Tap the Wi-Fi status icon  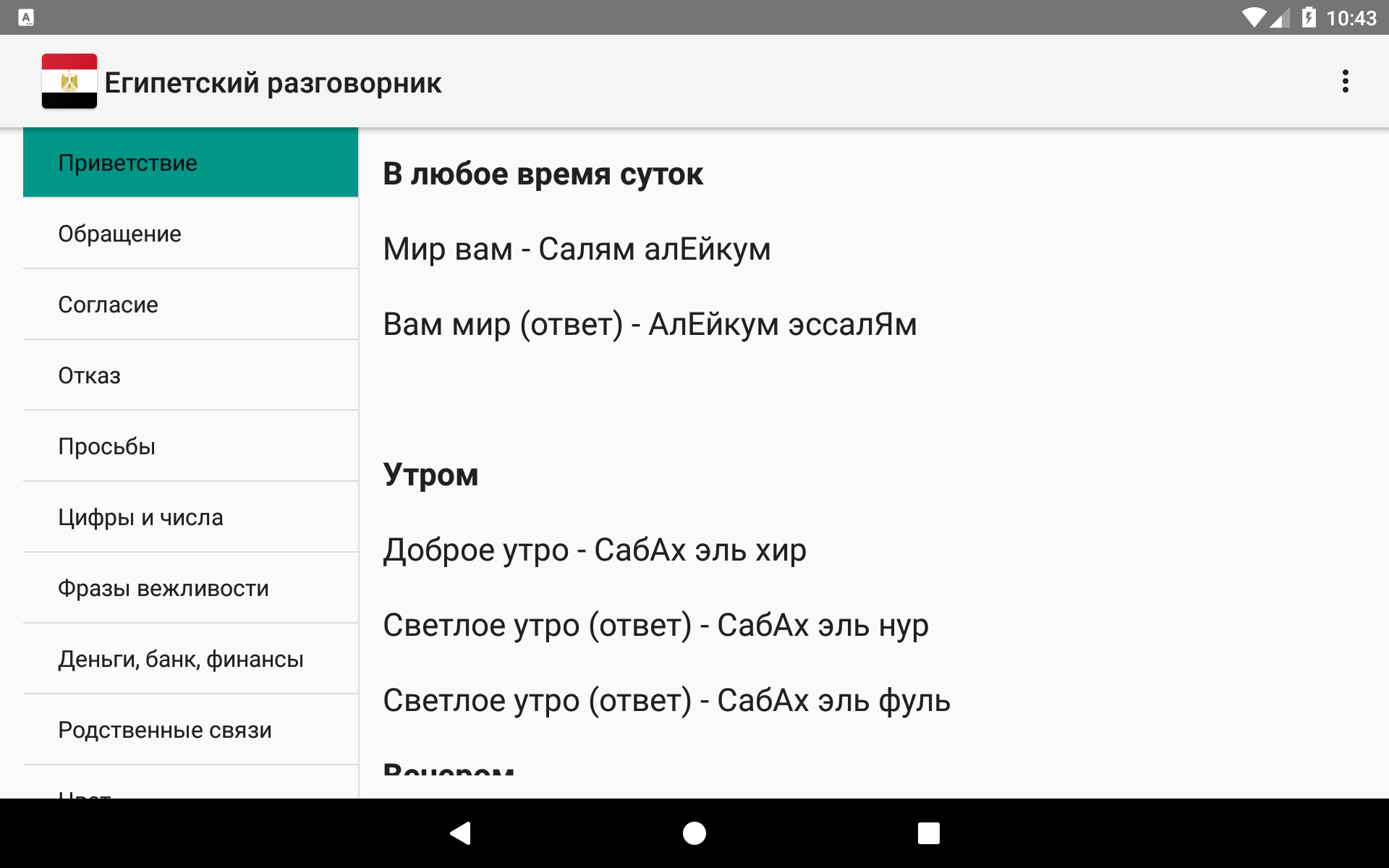(x=1253, y=17)
